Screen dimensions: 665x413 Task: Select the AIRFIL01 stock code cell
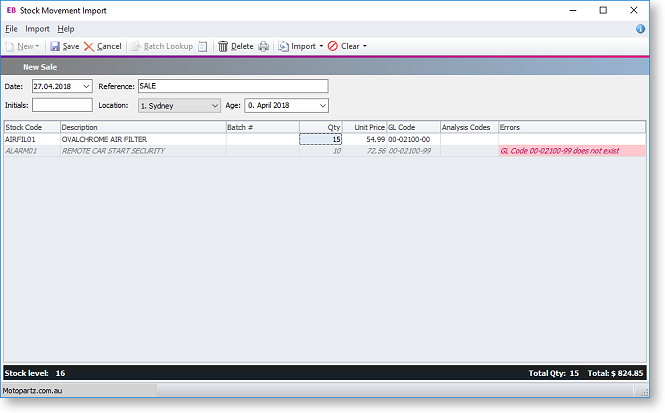(32, 139)
